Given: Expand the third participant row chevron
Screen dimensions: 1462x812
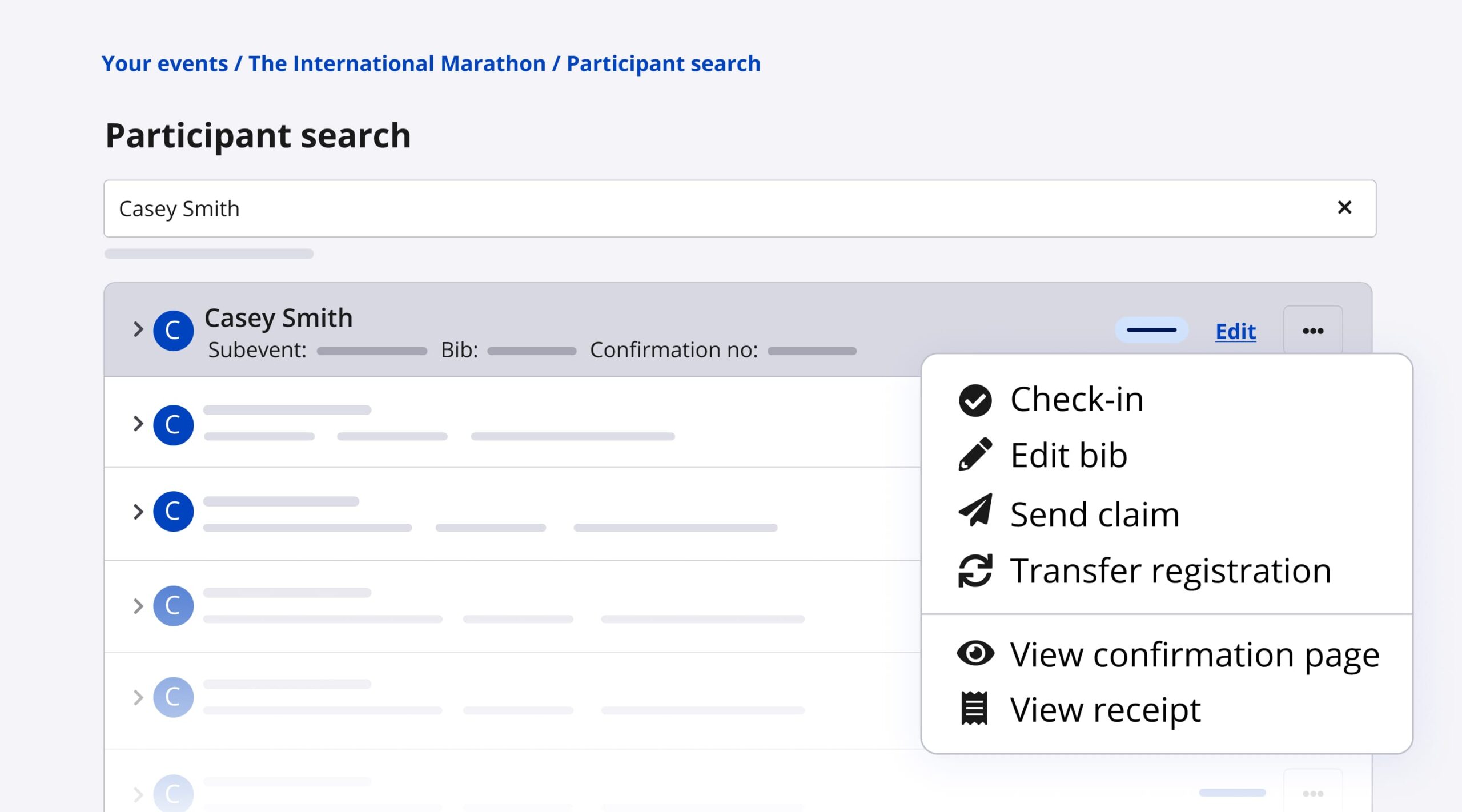Looking at the screenshot, I should pyautogui.click(x=138, y=512).
